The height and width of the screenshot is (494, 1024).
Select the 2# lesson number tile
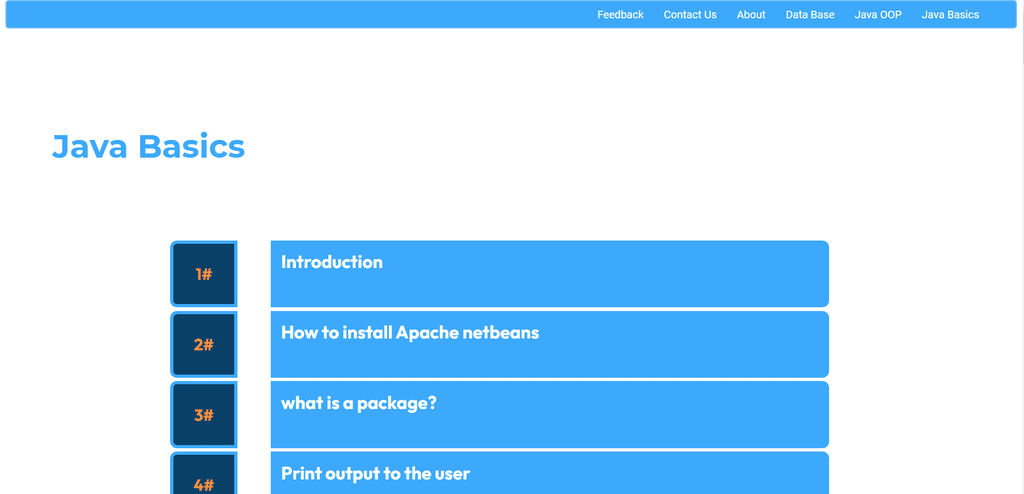(204, 344)
